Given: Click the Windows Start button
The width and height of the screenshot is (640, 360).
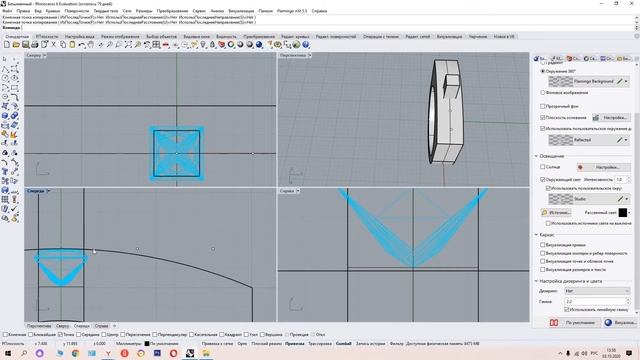Looking at the screenshot, I should (x=7, y=353).
